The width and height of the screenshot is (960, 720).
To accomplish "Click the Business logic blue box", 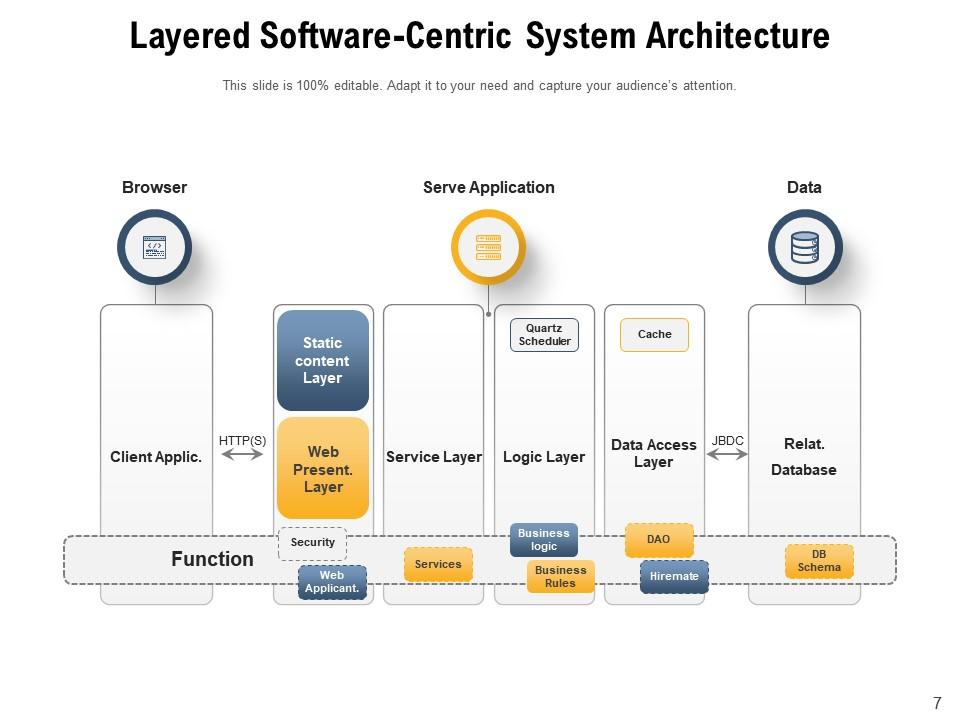I will (x=544, y=540).
